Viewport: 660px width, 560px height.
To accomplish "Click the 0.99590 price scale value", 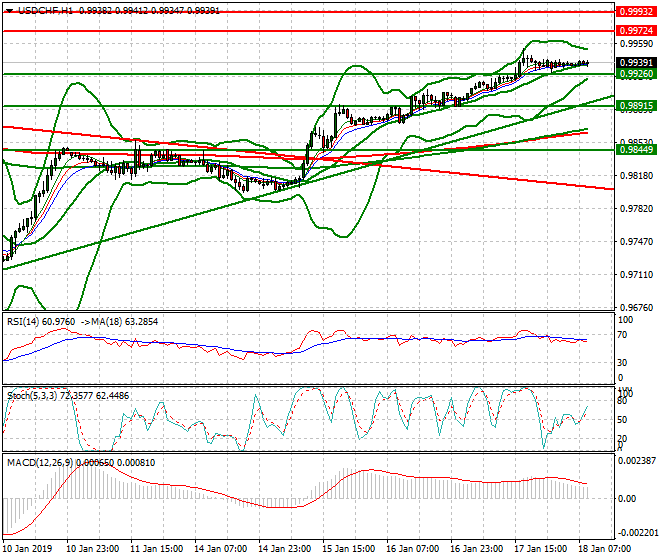I will (637, 44).
